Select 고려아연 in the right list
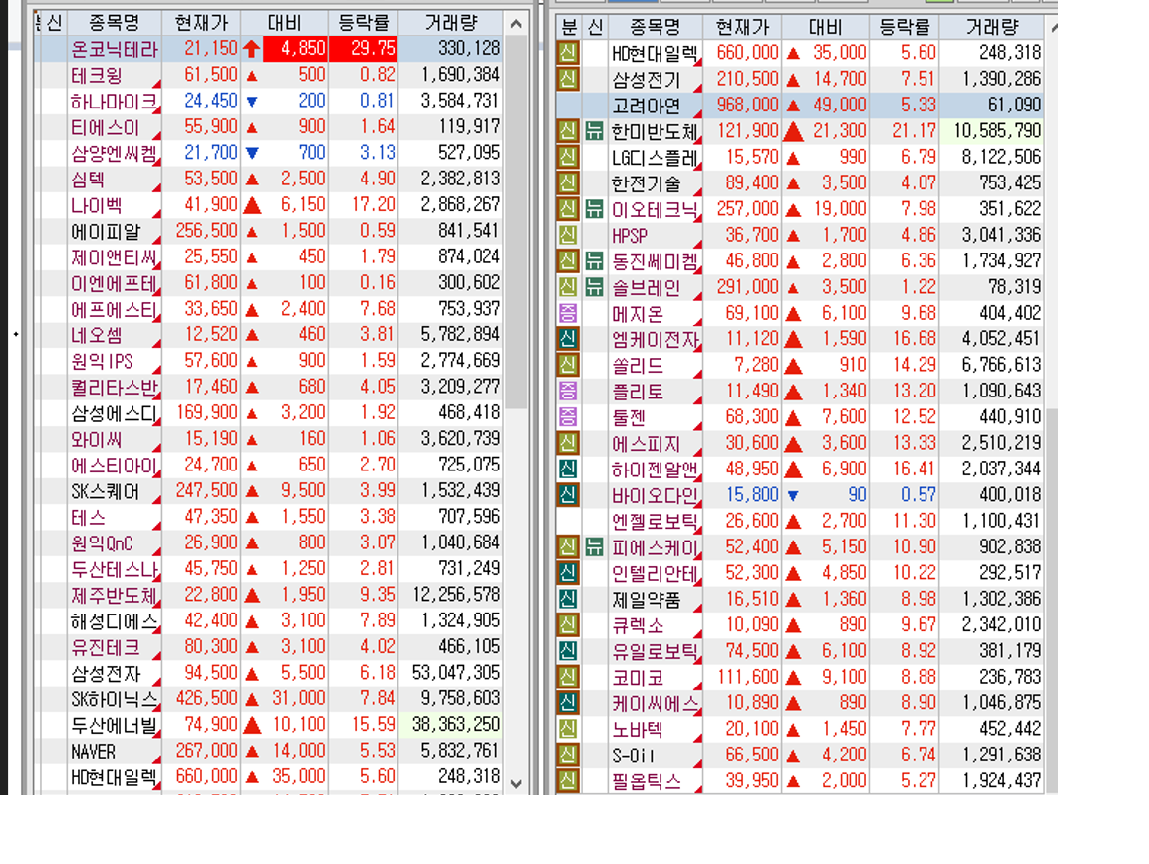Screen dimensions: 1149x864 (799, 105)
